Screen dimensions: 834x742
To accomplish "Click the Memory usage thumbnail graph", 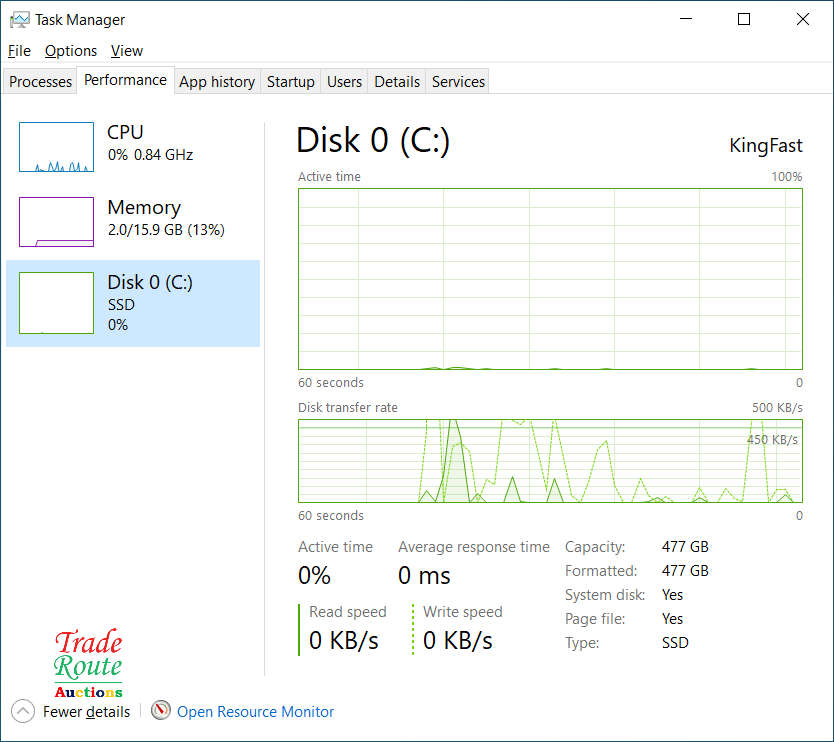I will (55, 221).
